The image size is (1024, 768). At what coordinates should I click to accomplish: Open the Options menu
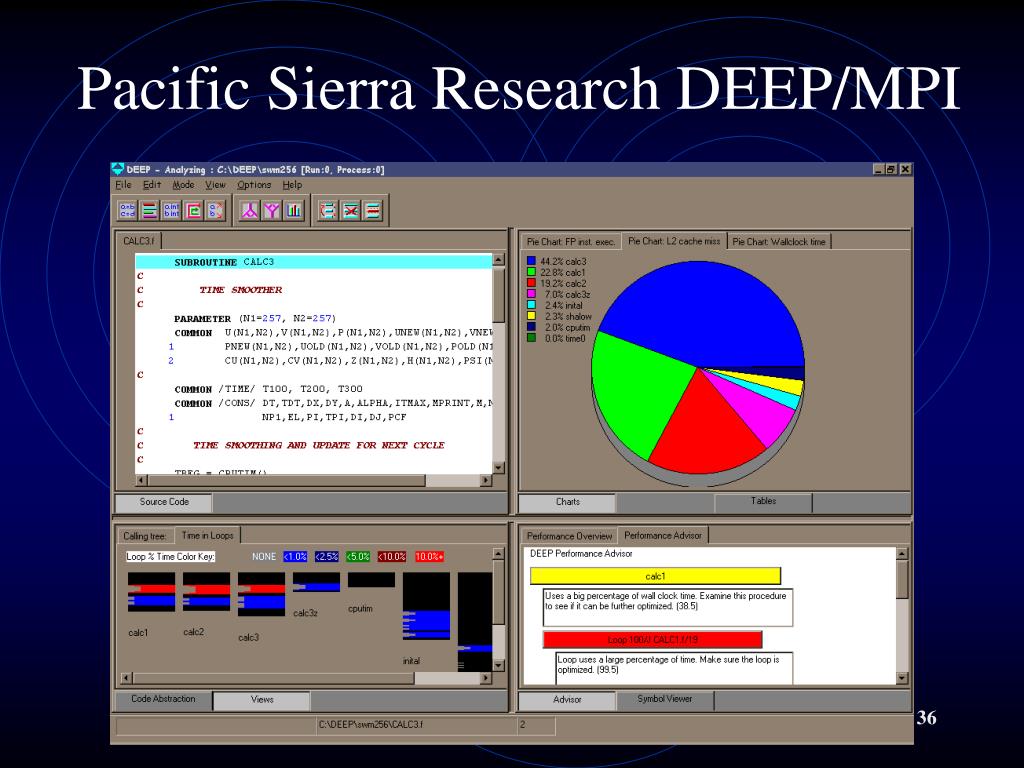[254, 185]
